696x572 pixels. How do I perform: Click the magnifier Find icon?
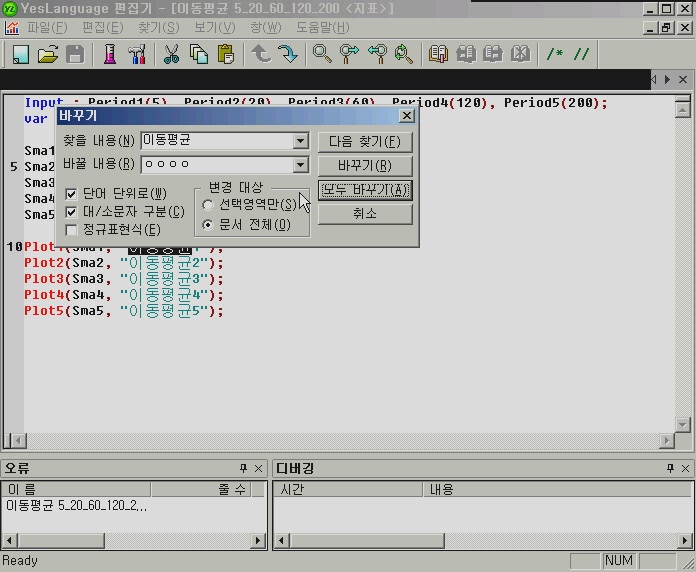pyautogui.click(x=322, y=54)
